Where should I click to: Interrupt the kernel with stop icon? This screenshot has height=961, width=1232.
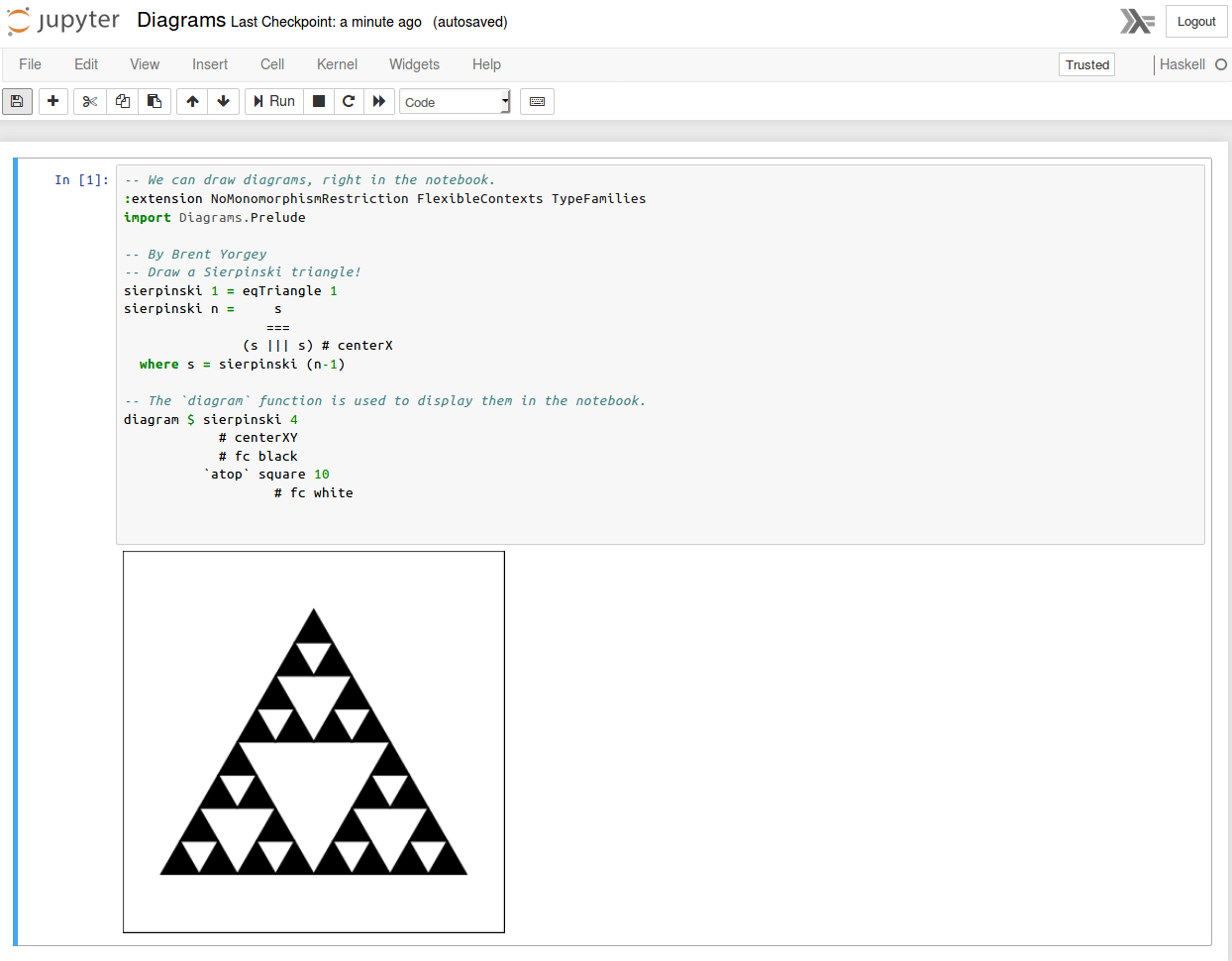tap(319, 101)
